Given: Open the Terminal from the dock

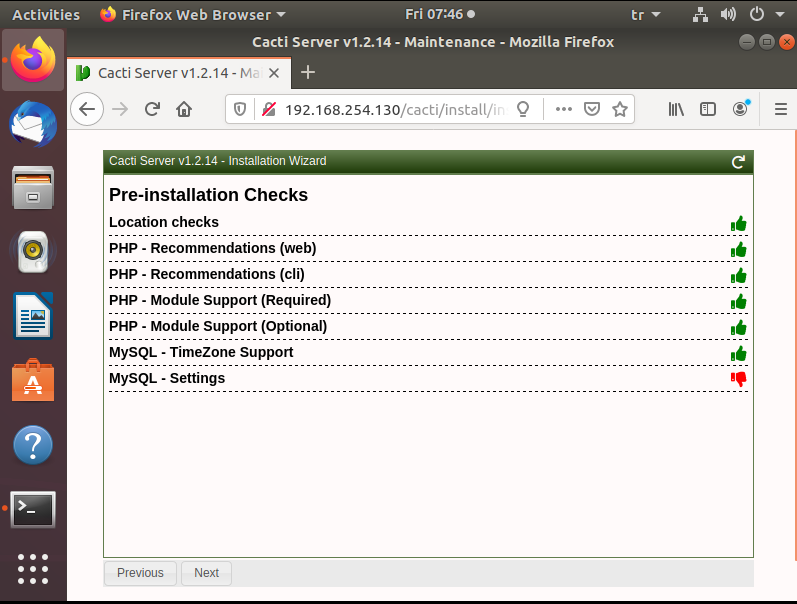Looking at the screenshot, I should (33, 509).
